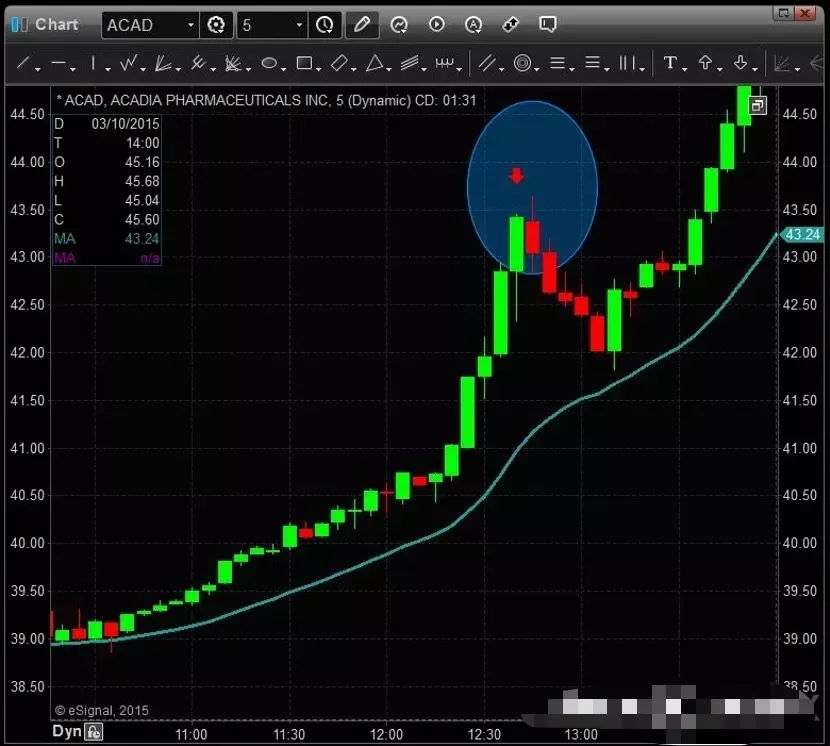This screenshot has width=830, height=746.
Task: Open the rectangle tool dropdown arrow
Action: tap(319, 69)
